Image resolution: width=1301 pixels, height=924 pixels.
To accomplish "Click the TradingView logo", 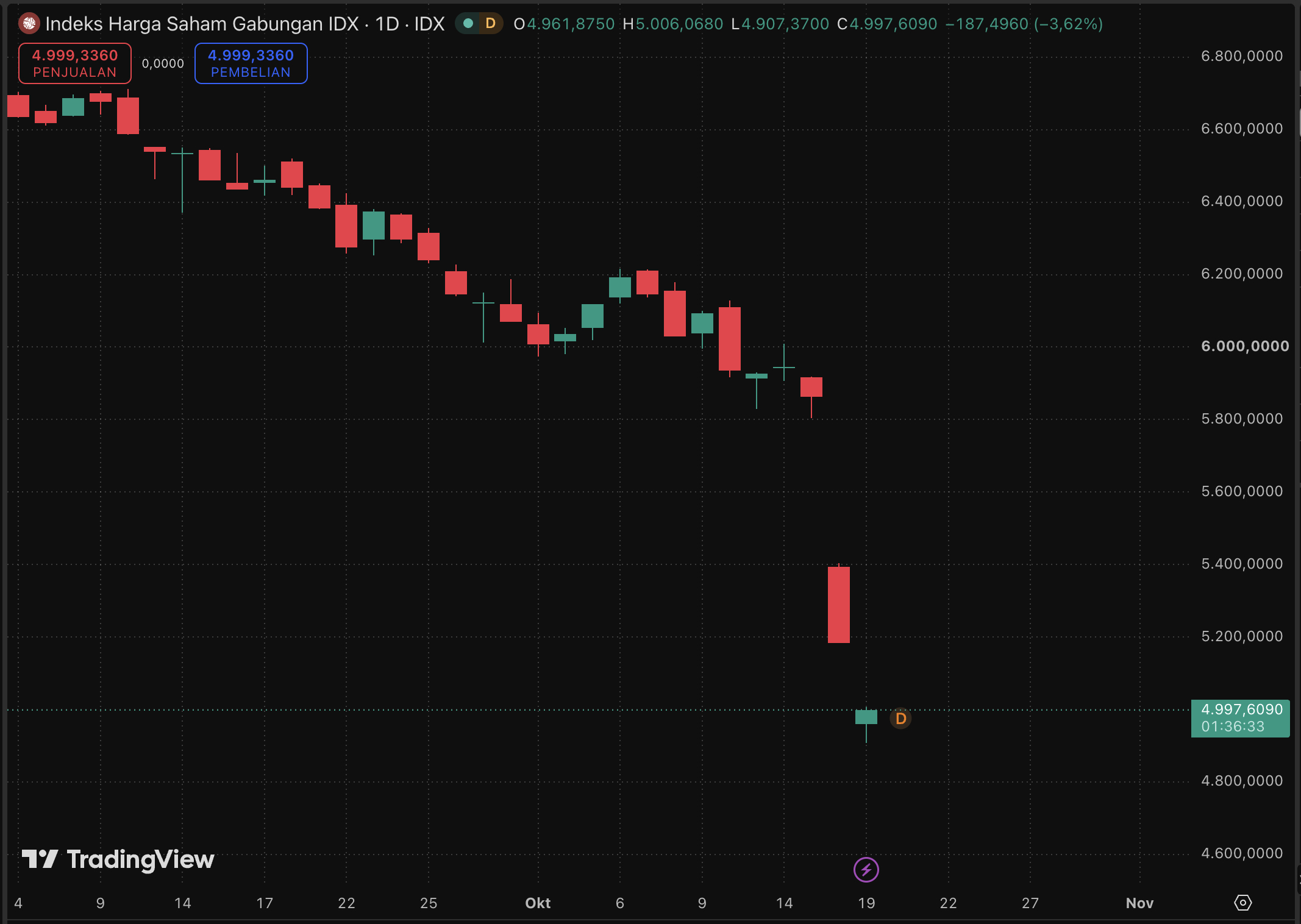I will coord(118,859).
